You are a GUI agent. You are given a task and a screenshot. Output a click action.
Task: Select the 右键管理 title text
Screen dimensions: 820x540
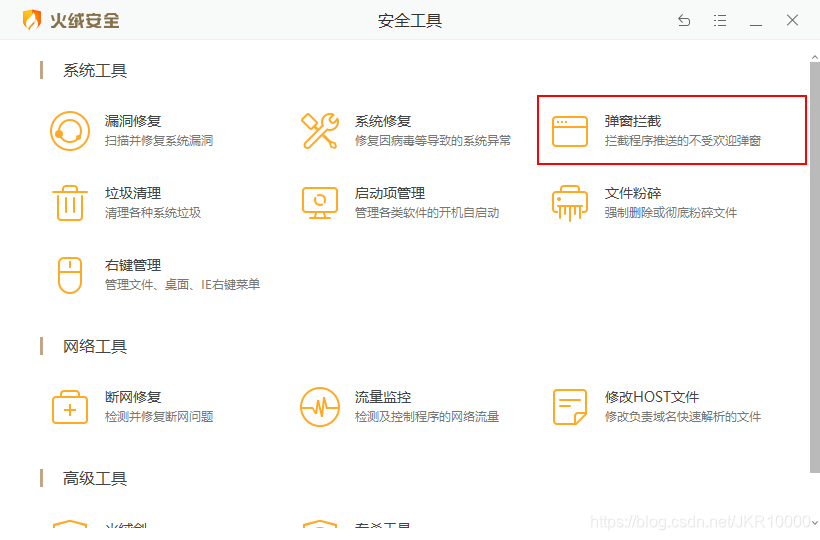[x=133, y=266]
